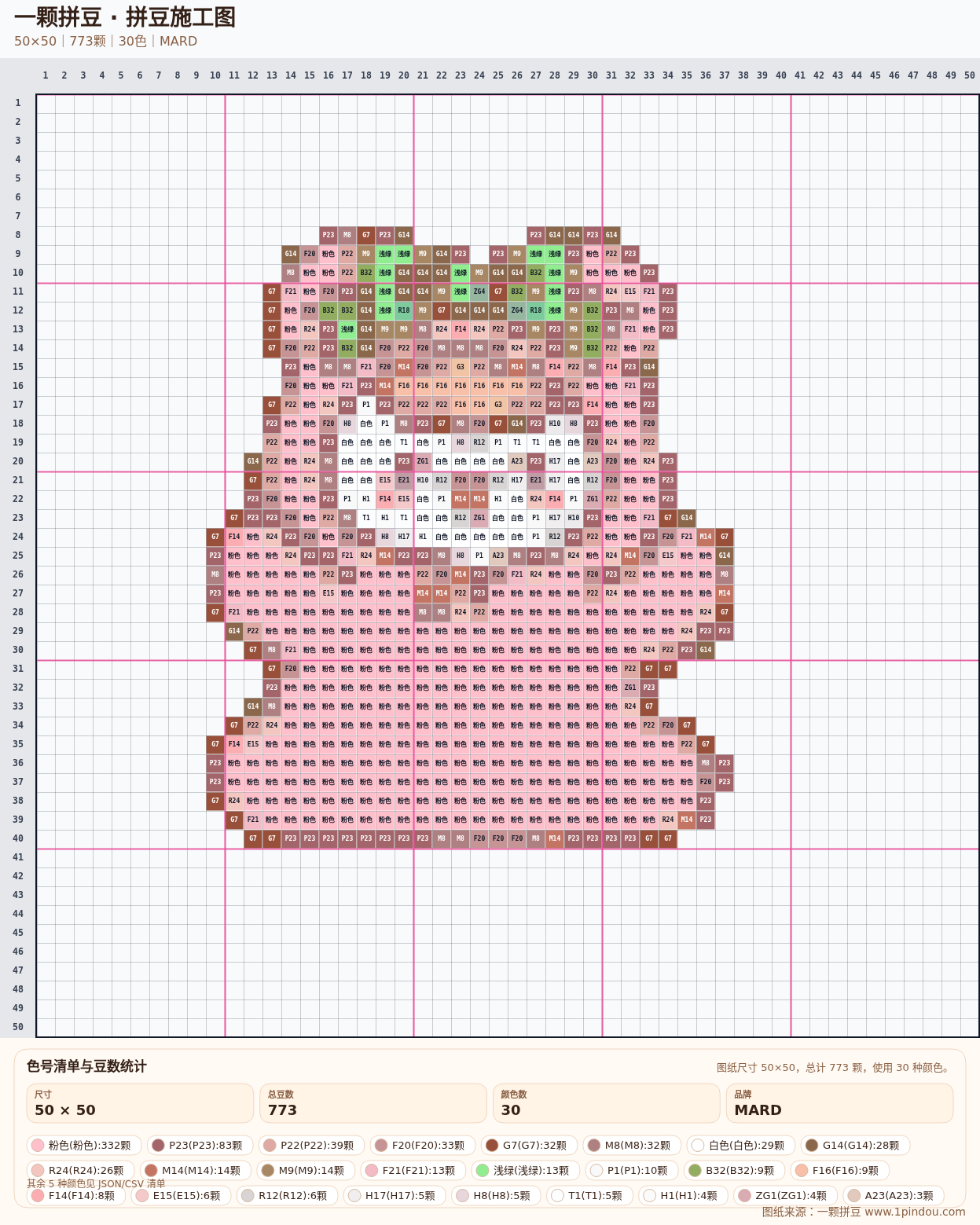Click row header 8 beside grid
The width and height of the screenshot is (980, 1225).
tap(17, 235)
